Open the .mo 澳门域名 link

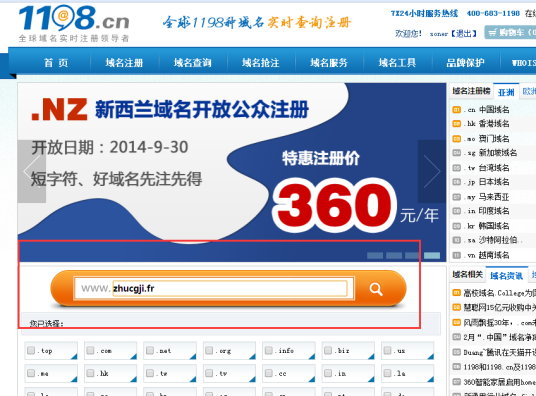(488, 138)
